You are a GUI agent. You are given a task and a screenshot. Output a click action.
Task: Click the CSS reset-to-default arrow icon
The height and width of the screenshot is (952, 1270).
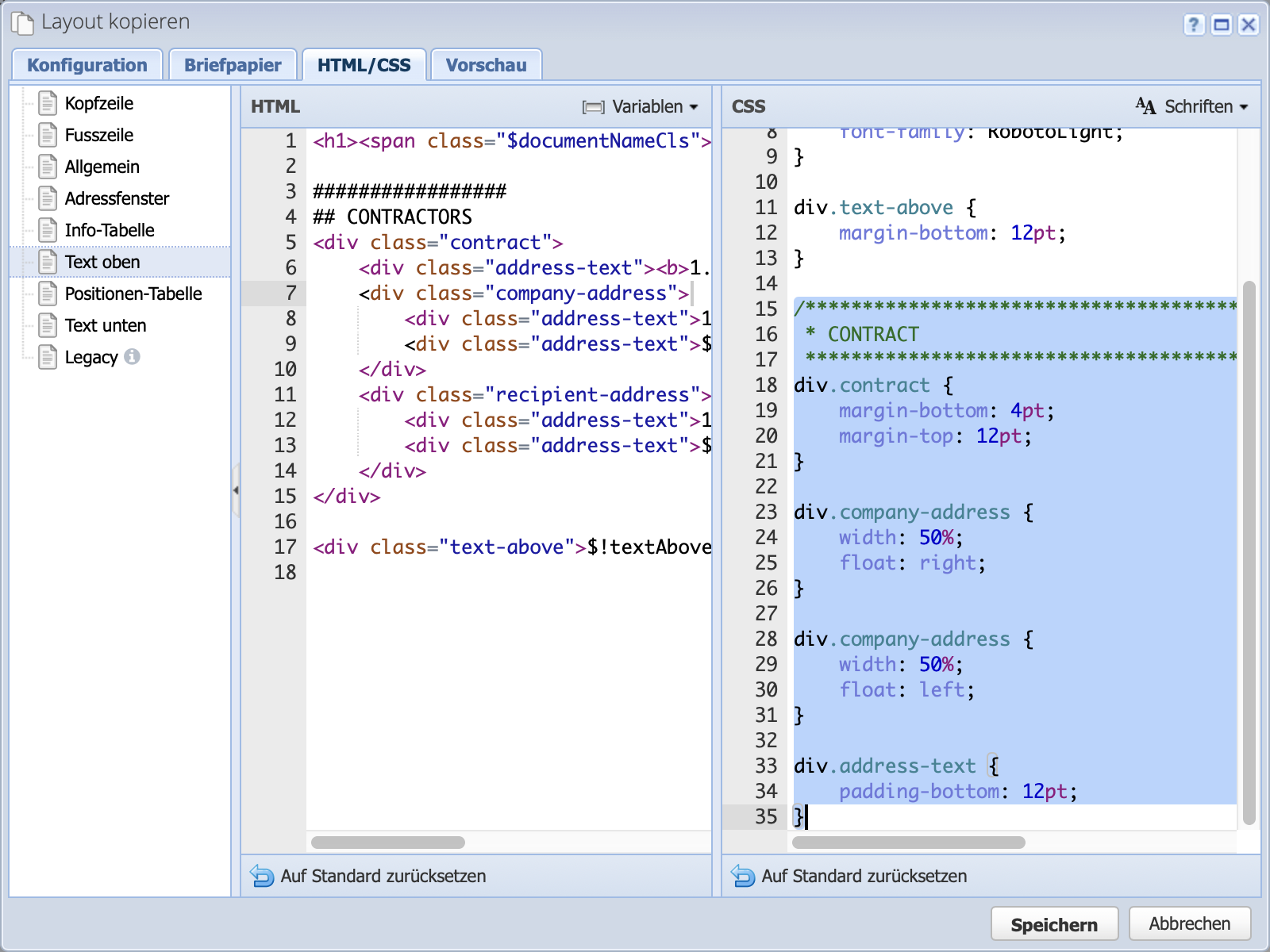coord(743,876)
